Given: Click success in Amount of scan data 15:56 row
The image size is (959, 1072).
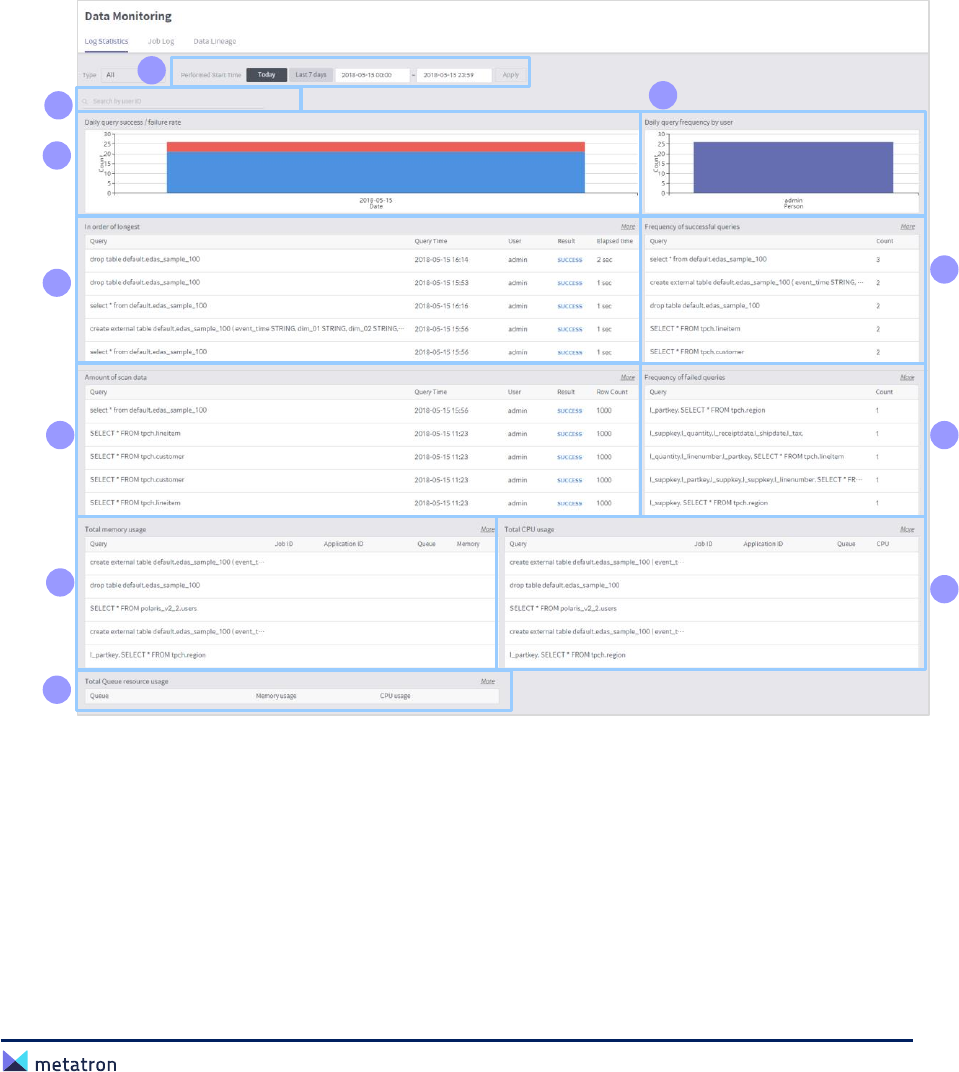Looking at the screenshot, I should tap(569, 411).
